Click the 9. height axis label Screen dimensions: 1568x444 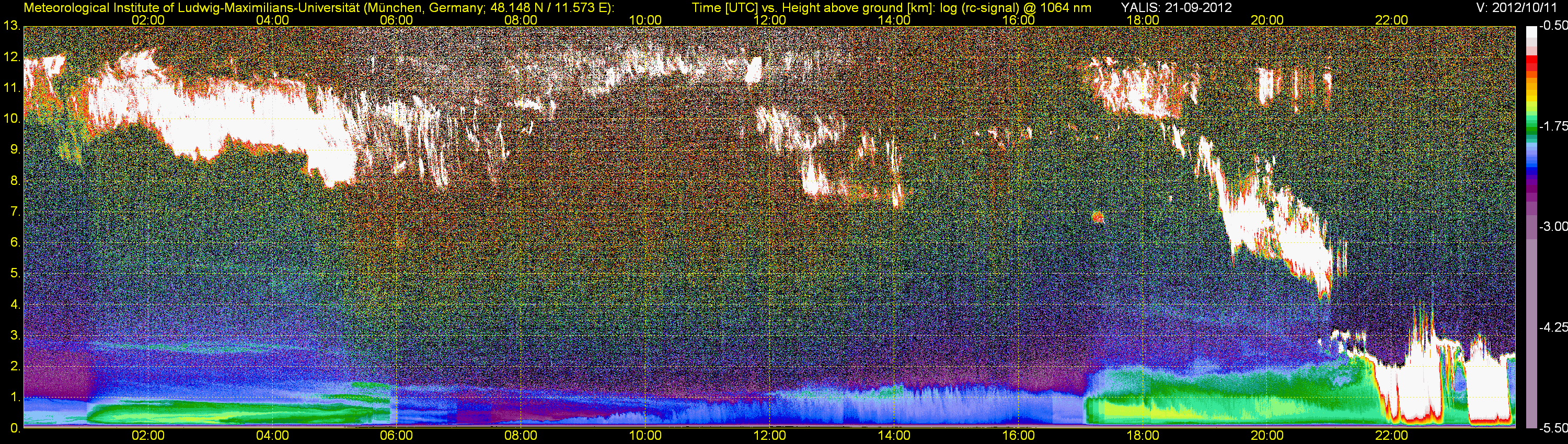pos(15,149)
